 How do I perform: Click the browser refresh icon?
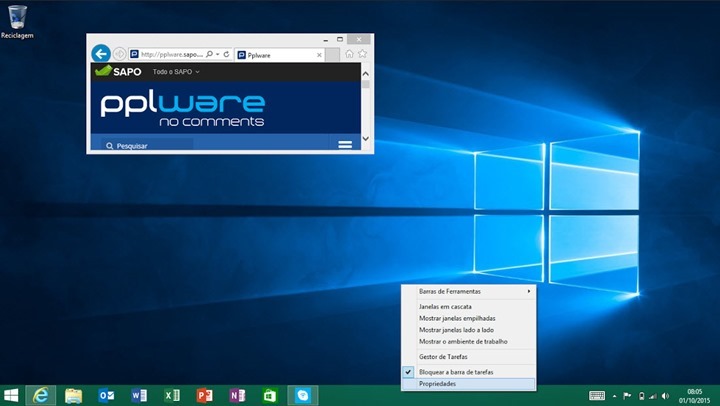[227, 54]
